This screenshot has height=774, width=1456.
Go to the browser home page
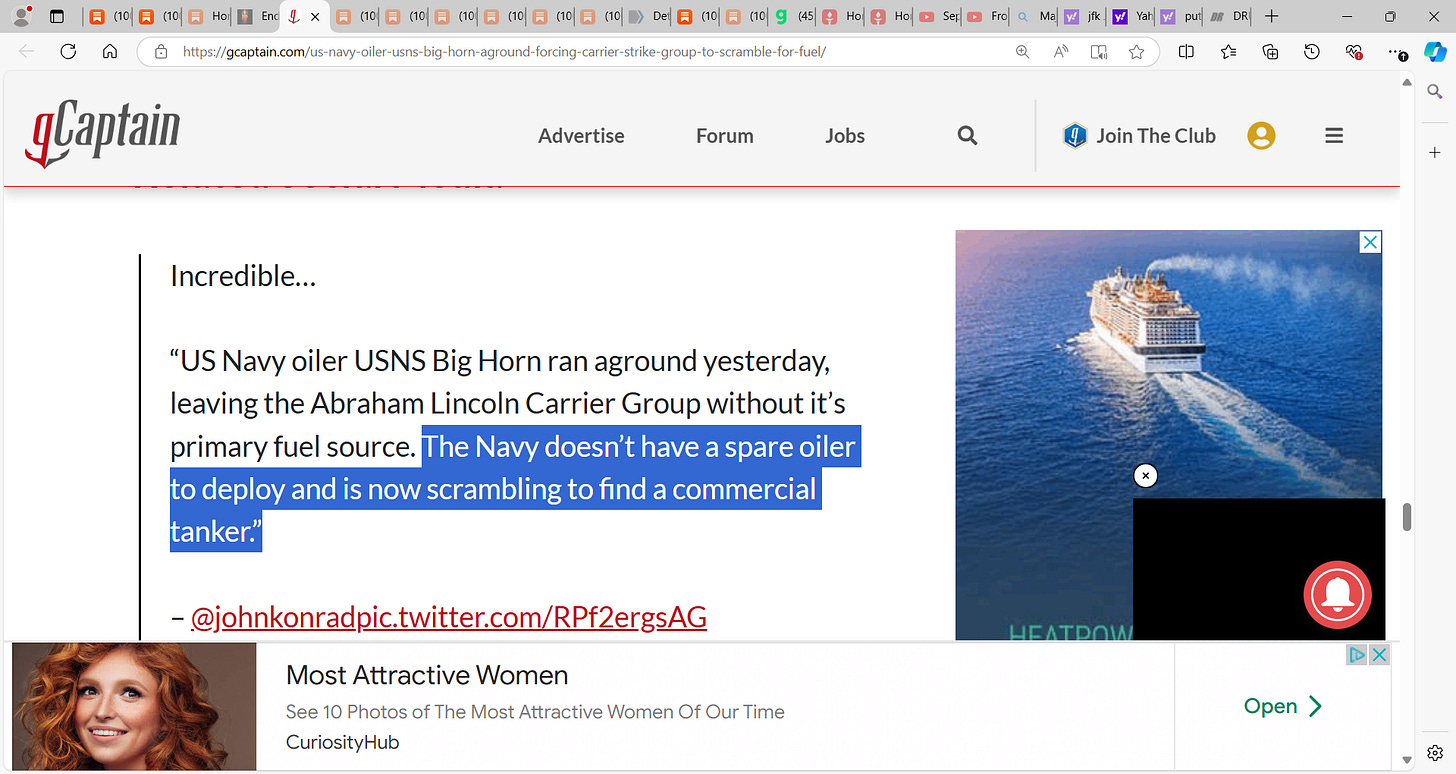[110, 52]
